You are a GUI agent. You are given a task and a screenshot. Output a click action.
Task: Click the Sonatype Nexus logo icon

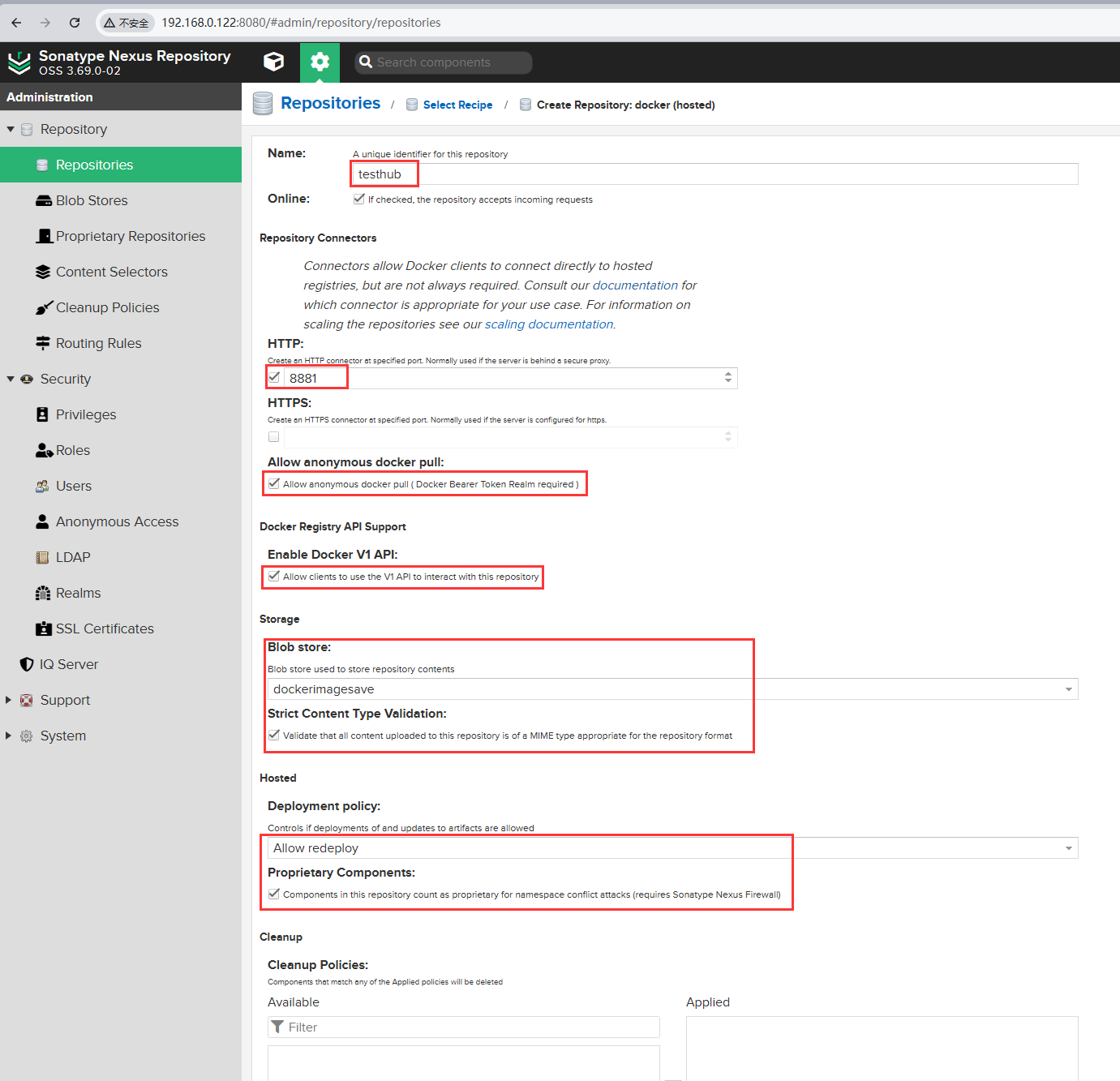(x=19, y=62)
